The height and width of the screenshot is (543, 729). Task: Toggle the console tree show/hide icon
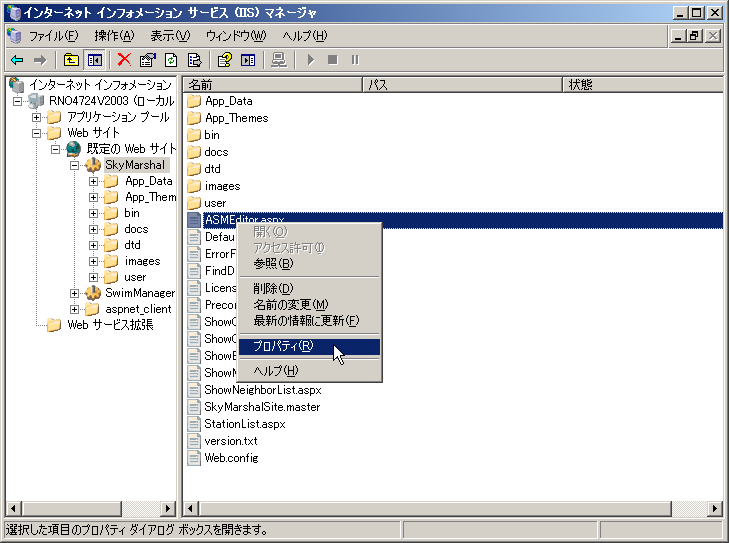pyautogui.click(x=94, y=60)
